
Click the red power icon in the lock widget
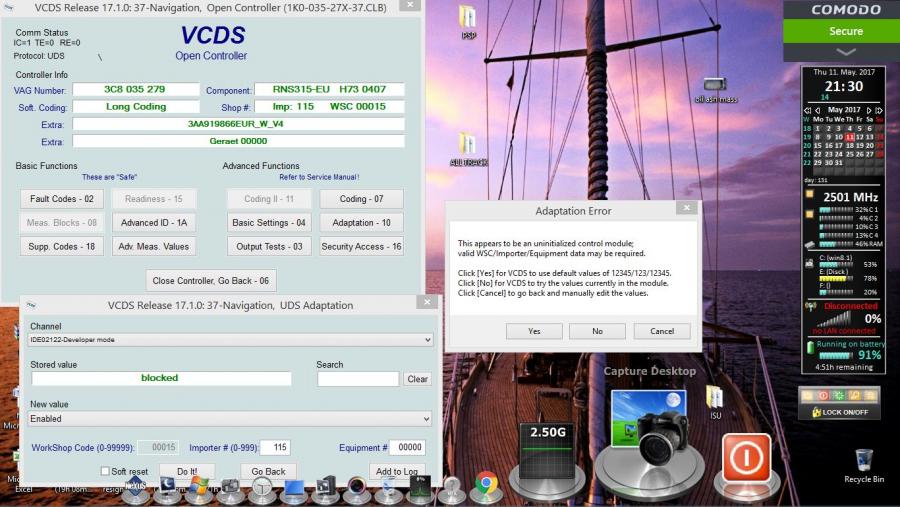point(823,396)
